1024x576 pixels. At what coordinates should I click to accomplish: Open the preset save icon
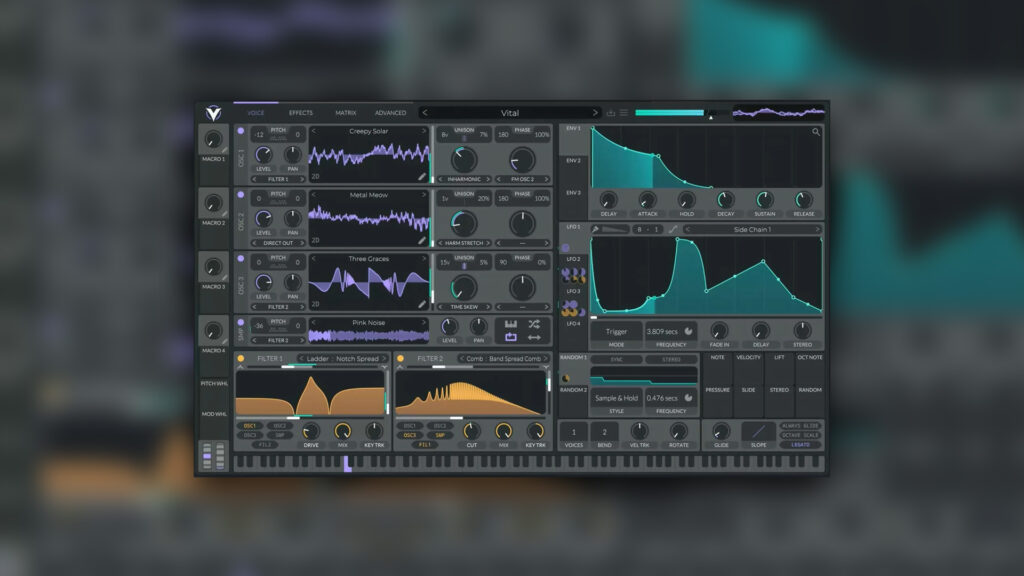[x=611, y=113]
